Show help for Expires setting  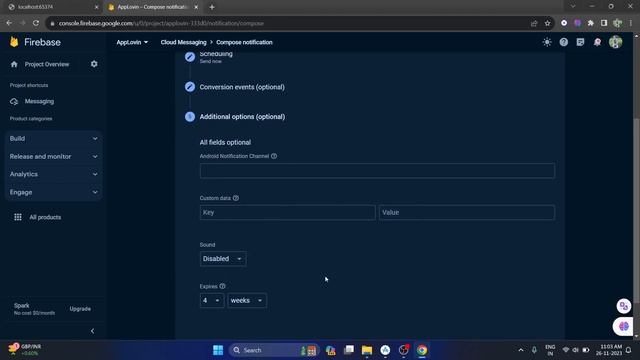point(222,286)
